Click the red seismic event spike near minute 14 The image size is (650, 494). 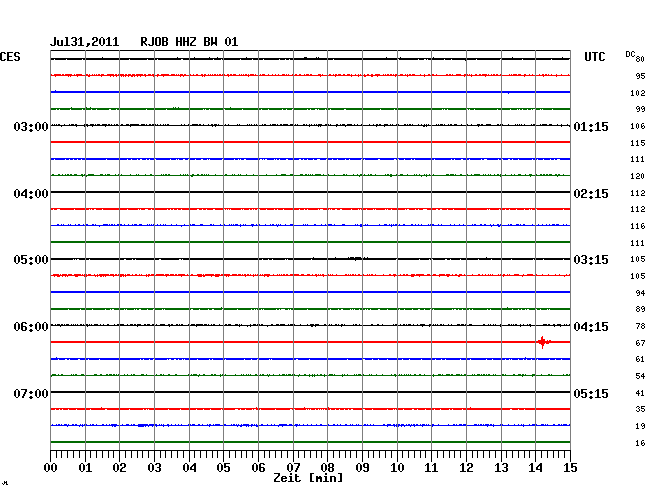tap(543, 342)
